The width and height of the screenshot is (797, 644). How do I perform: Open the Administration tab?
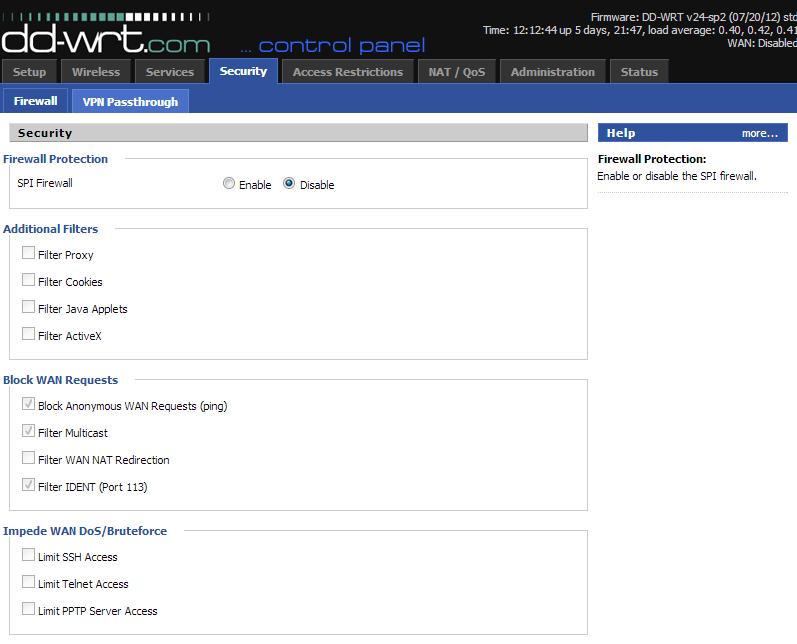(x=552, y=72)
